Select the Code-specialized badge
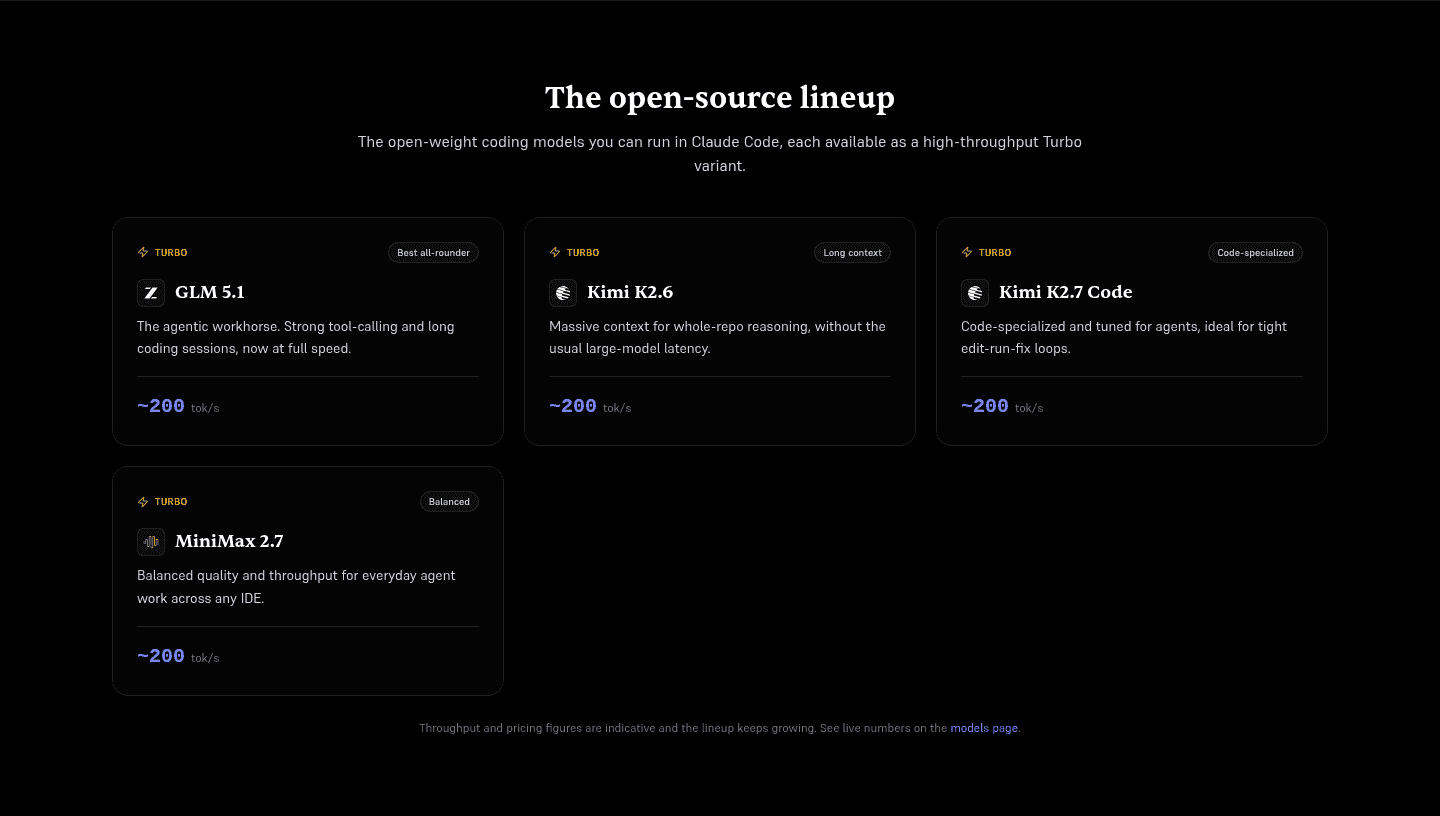1440x816 pixels. [x=1255, y=253]
